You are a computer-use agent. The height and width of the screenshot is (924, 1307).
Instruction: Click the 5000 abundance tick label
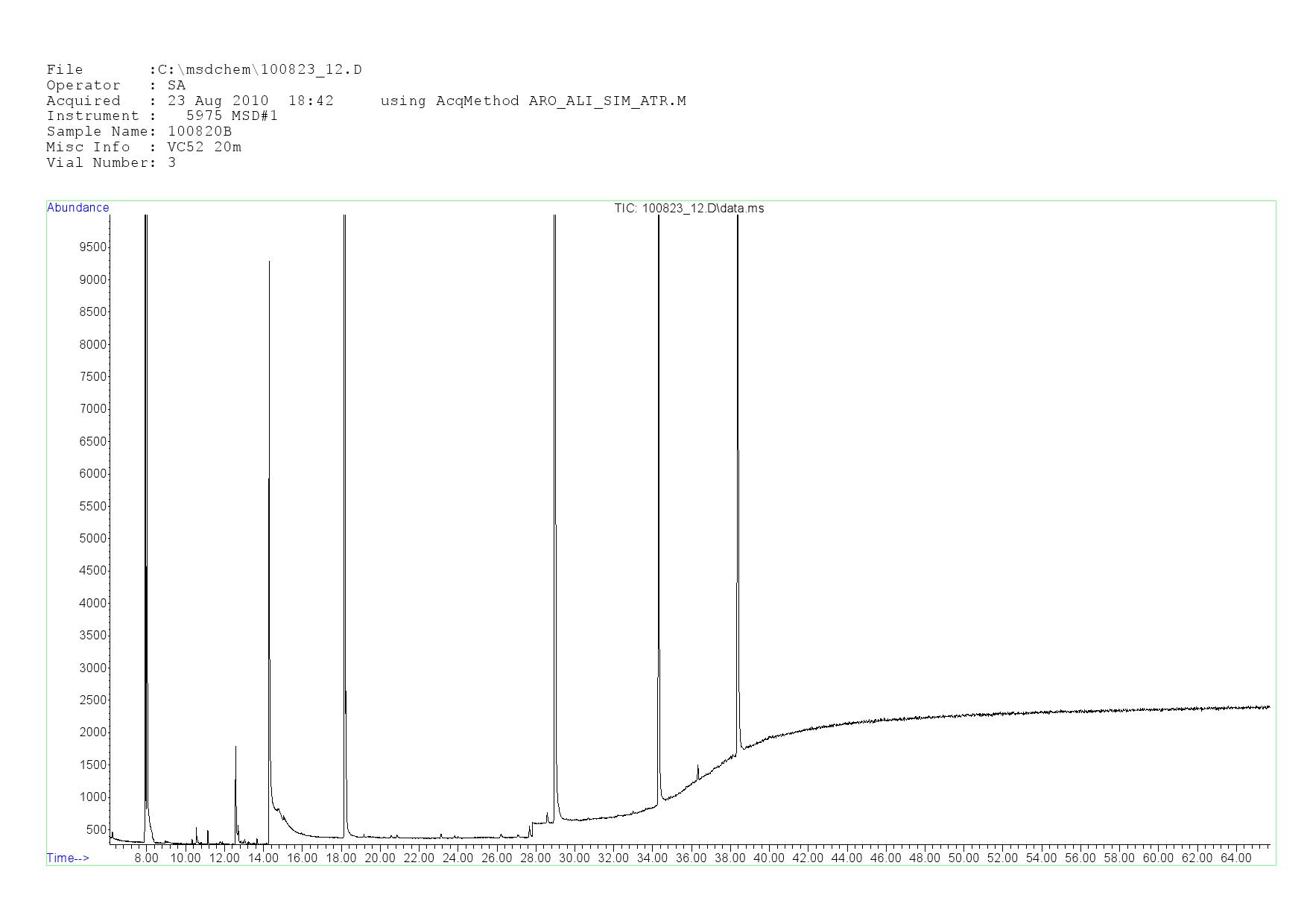pos(92,538)
